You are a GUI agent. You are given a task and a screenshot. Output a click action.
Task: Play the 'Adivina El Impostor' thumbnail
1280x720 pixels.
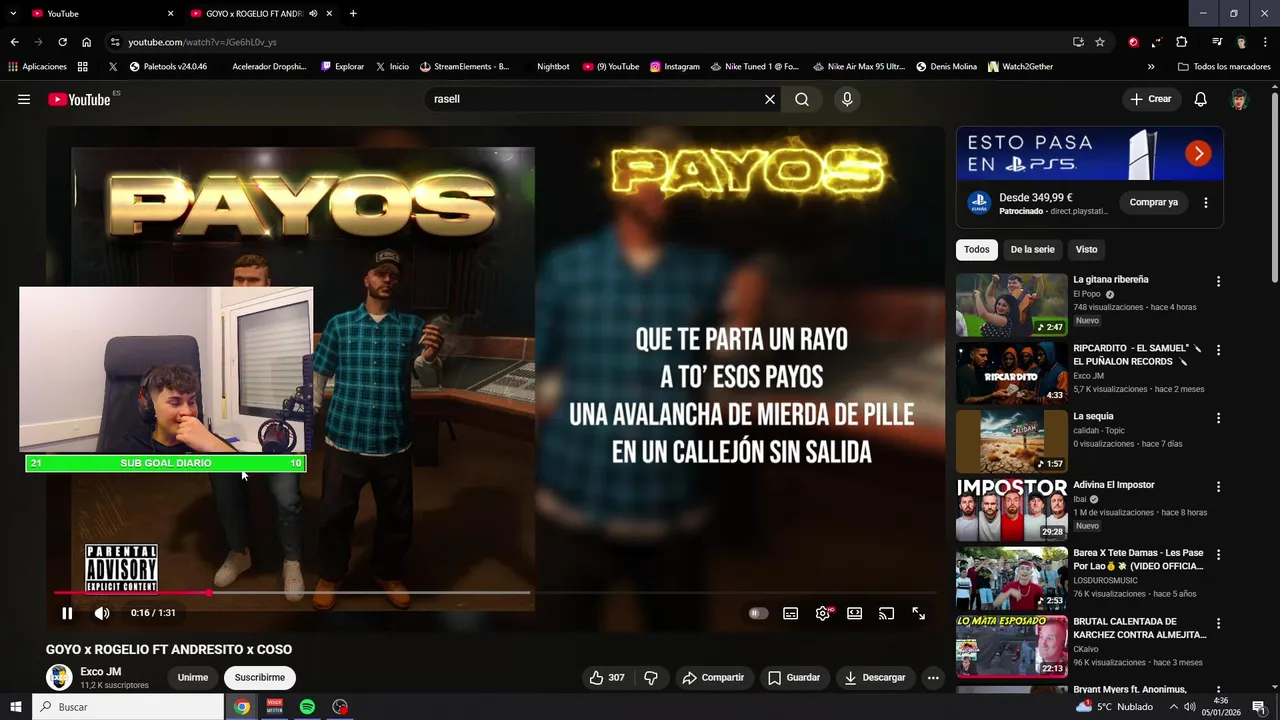click(x=1012, y=510)
